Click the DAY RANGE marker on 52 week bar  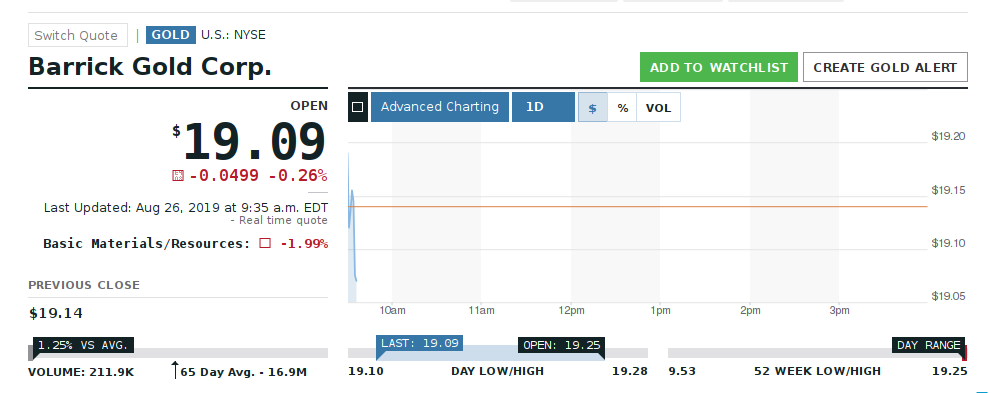929,345
